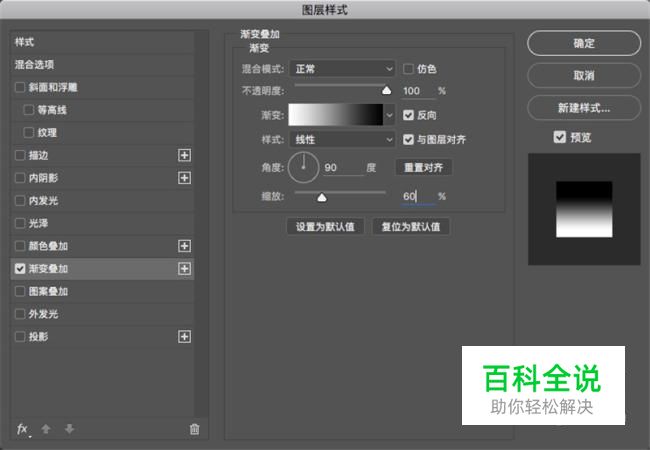Image resolution: width=650 pixels, height=450 pixels.
Task: Enable the 内阴影 checkbox
Action: (20, 178)
